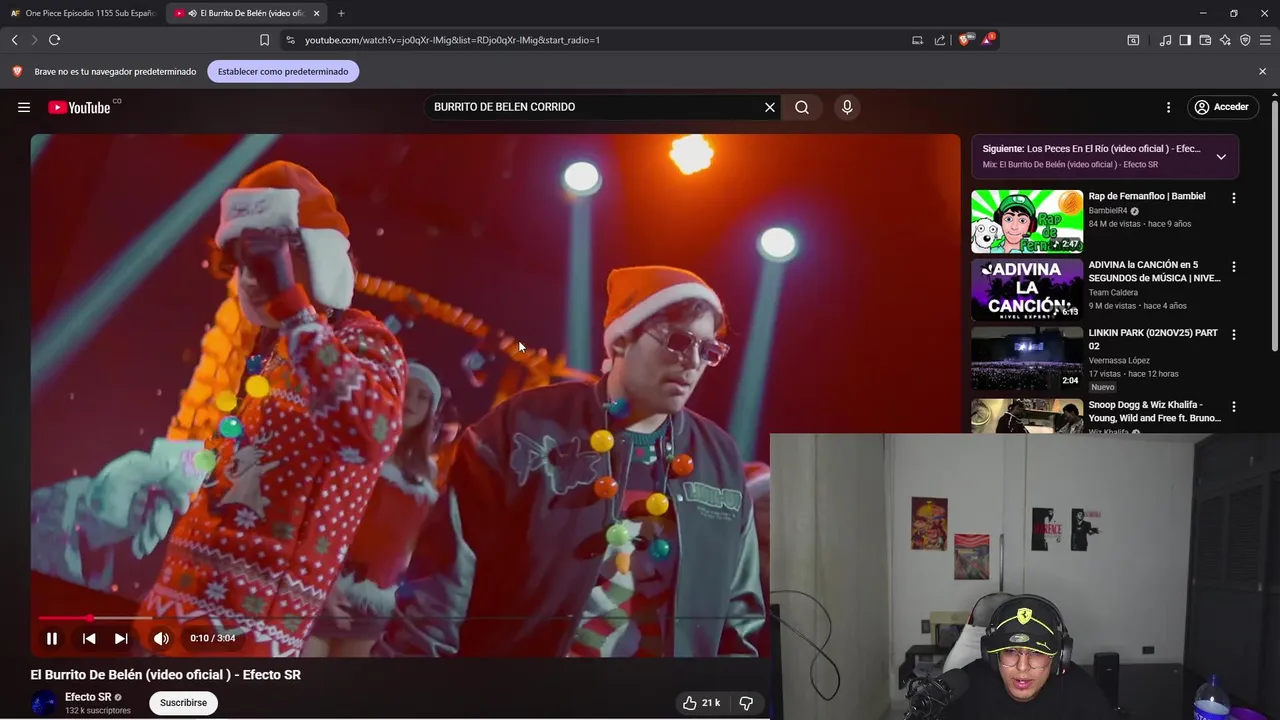
Task: Click the page vertical scrollbar
Action: (x=1275, y=225)
